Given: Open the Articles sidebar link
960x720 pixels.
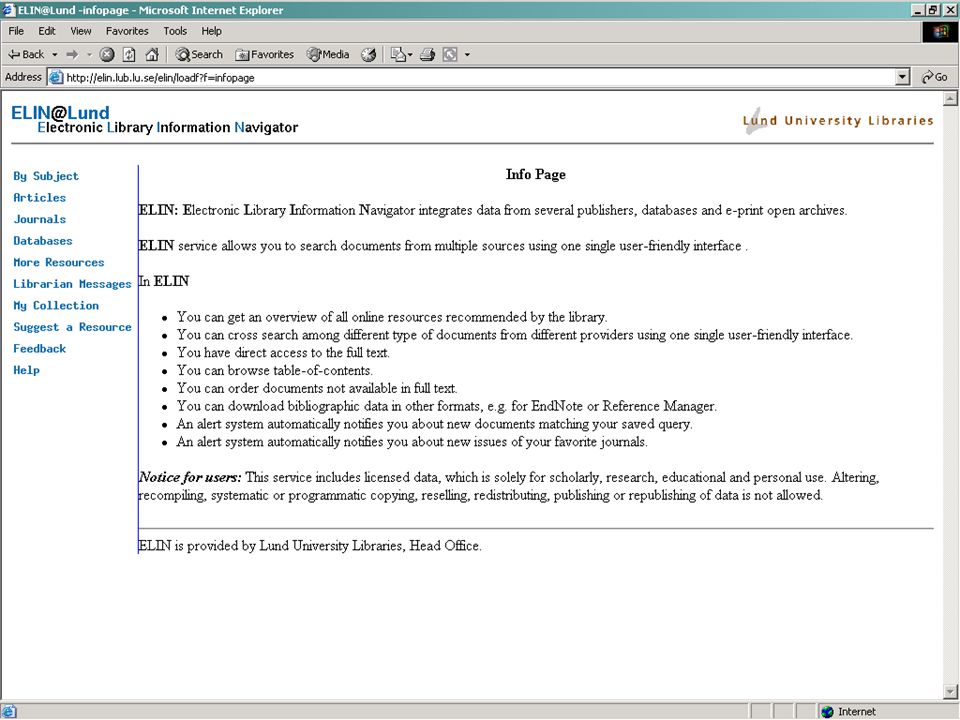Looking at the screenshot, I should [x=39, y=198].
